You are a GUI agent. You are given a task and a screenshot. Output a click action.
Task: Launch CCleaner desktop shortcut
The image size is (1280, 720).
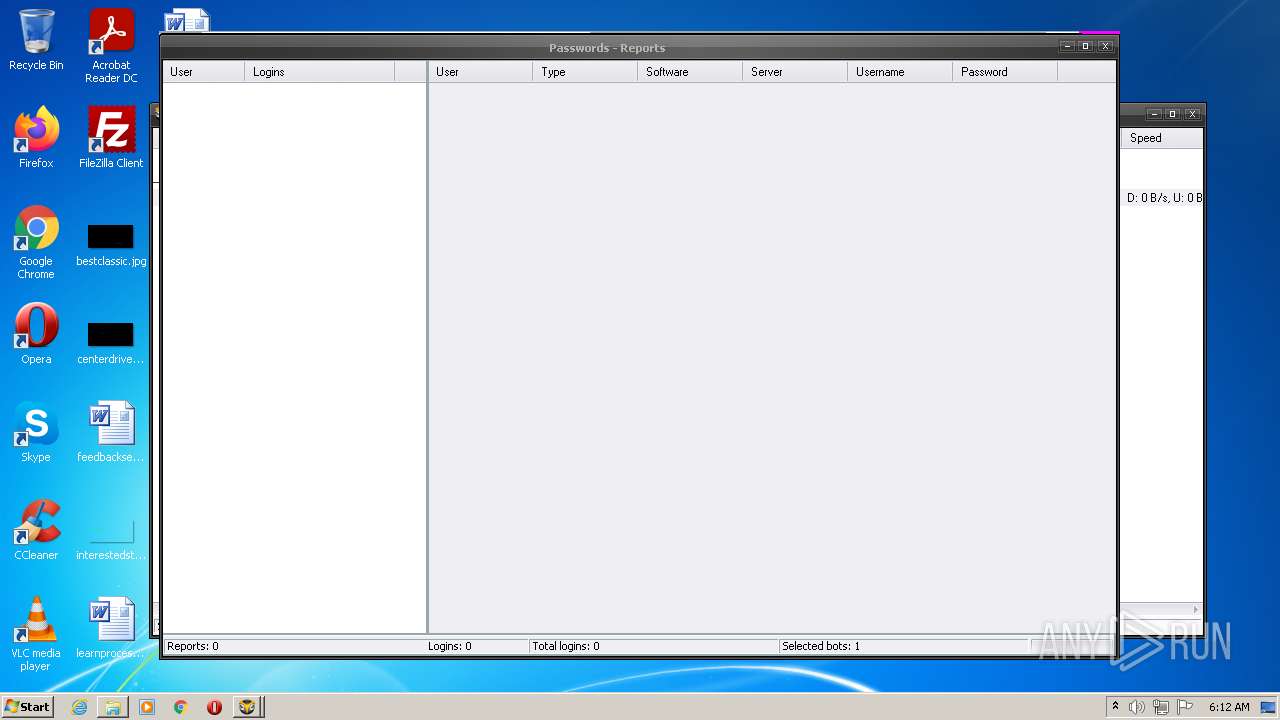(x=36, y=530)
